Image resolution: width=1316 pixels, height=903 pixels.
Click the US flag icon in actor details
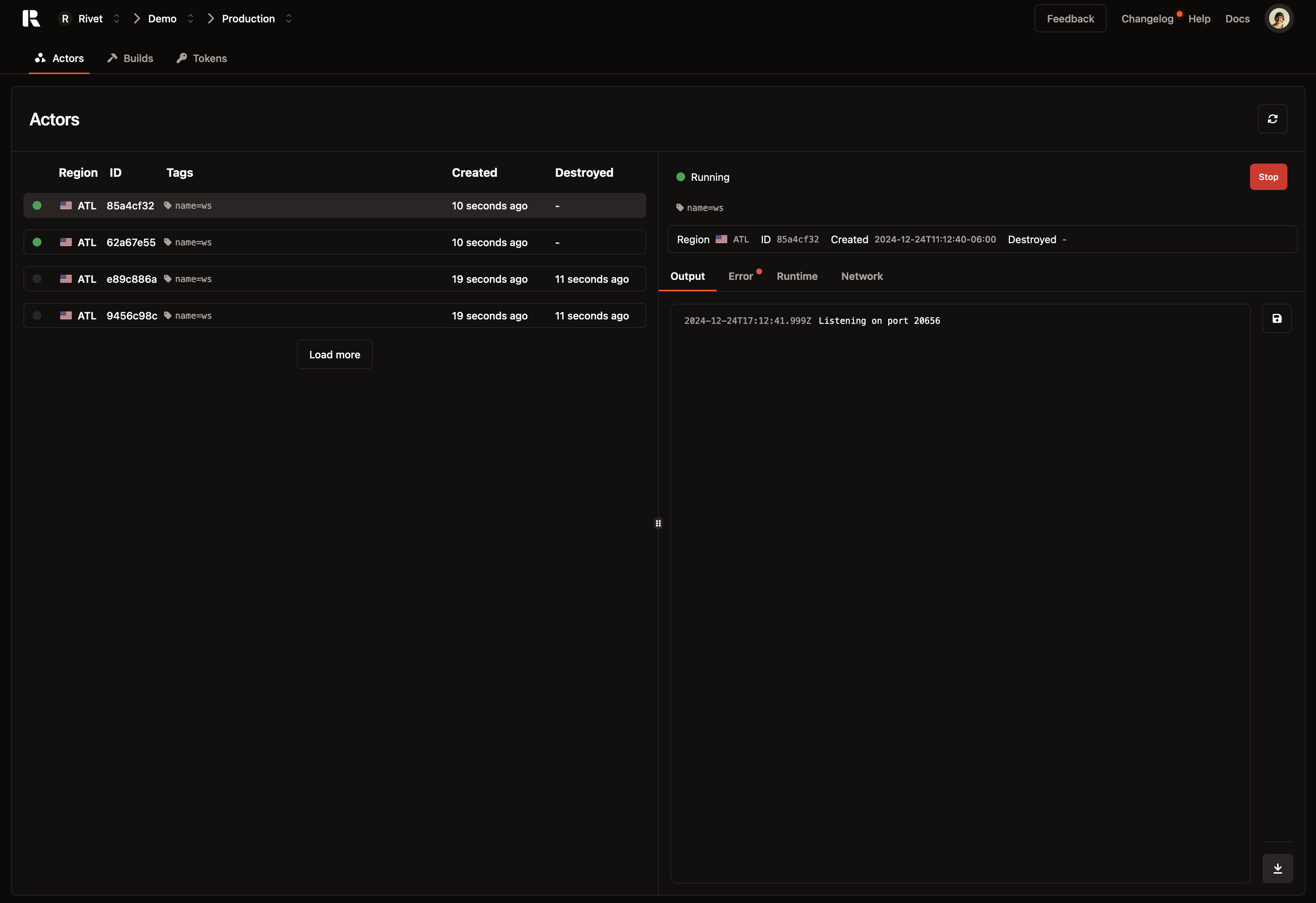click(721, 240)
